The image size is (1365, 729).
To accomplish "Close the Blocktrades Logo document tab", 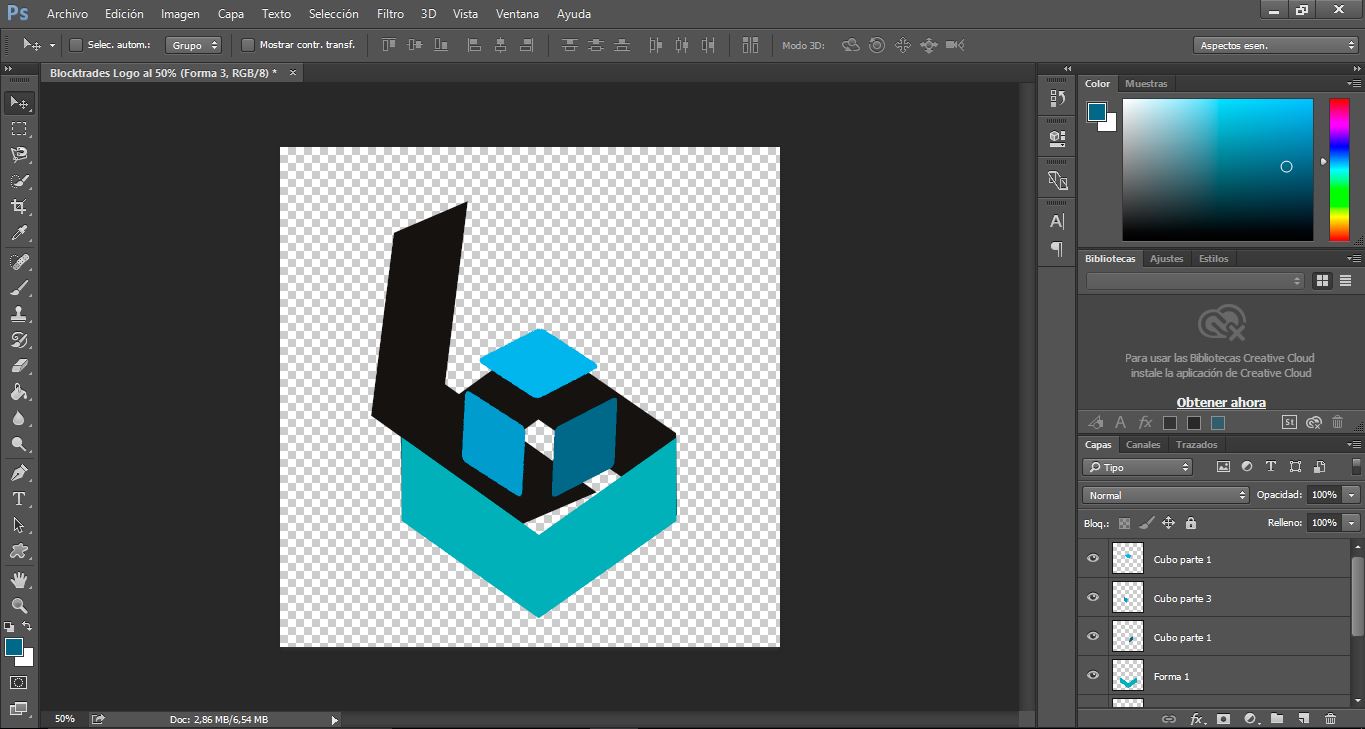I will [293, 73].
